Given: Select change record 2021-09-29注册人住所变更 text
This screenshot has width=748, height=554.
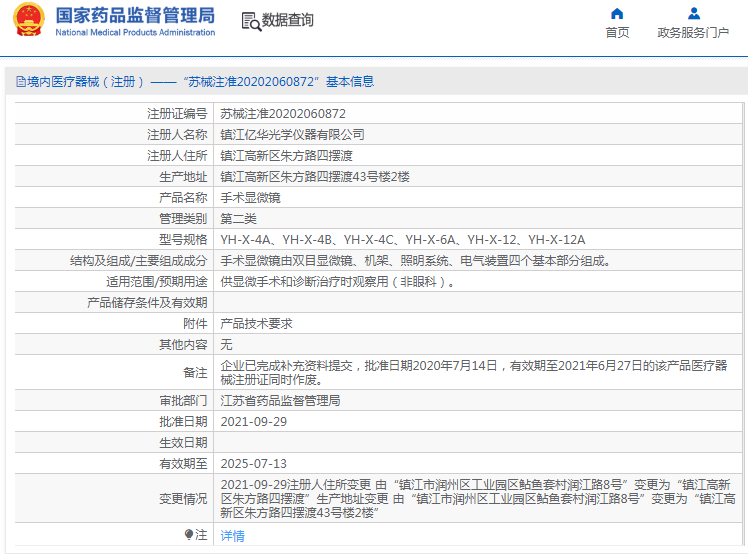Looking at the screenshot, I should [478, 499].
